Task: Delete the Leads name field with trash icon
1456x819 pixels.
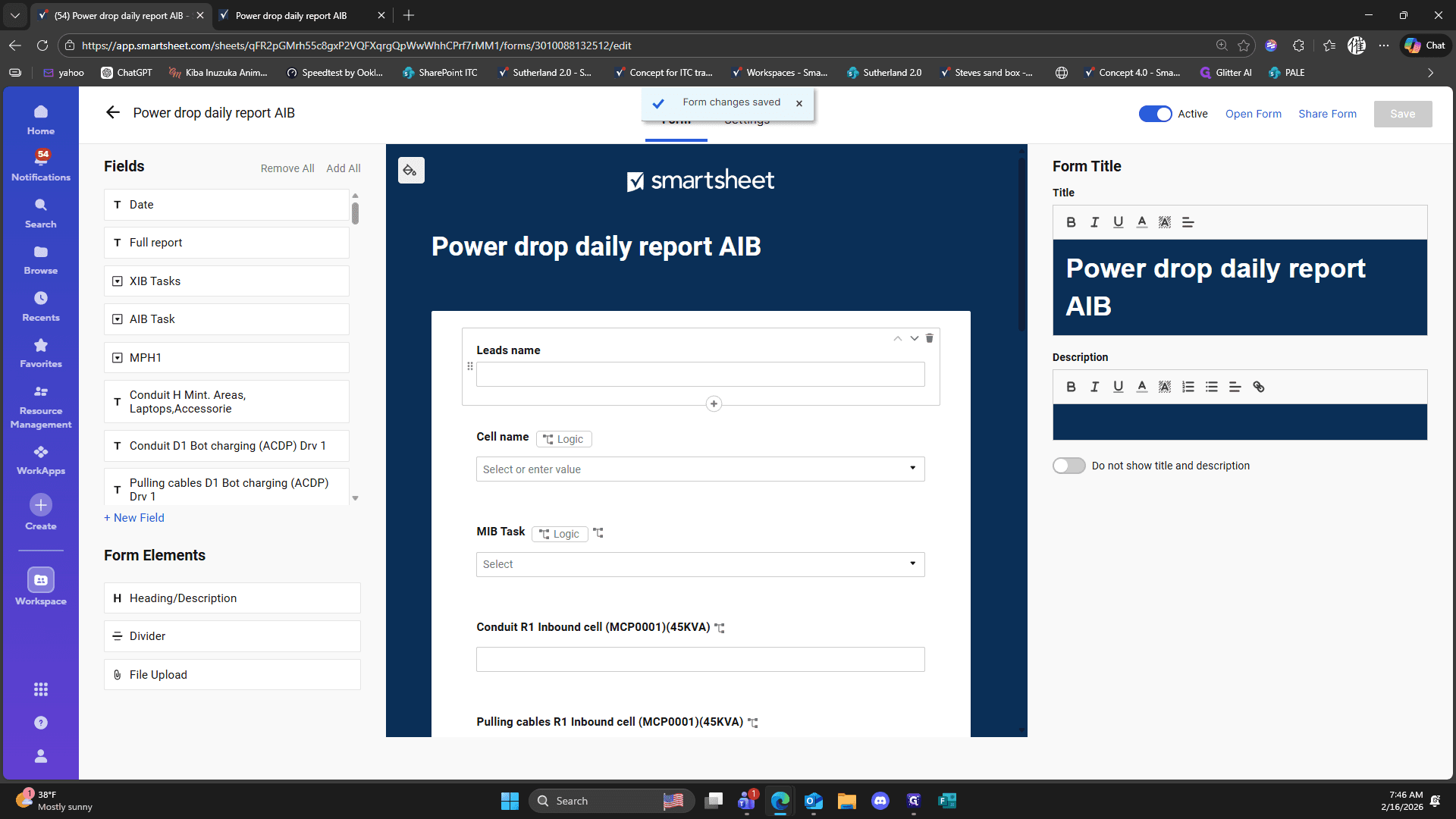Action: point(930,338)
